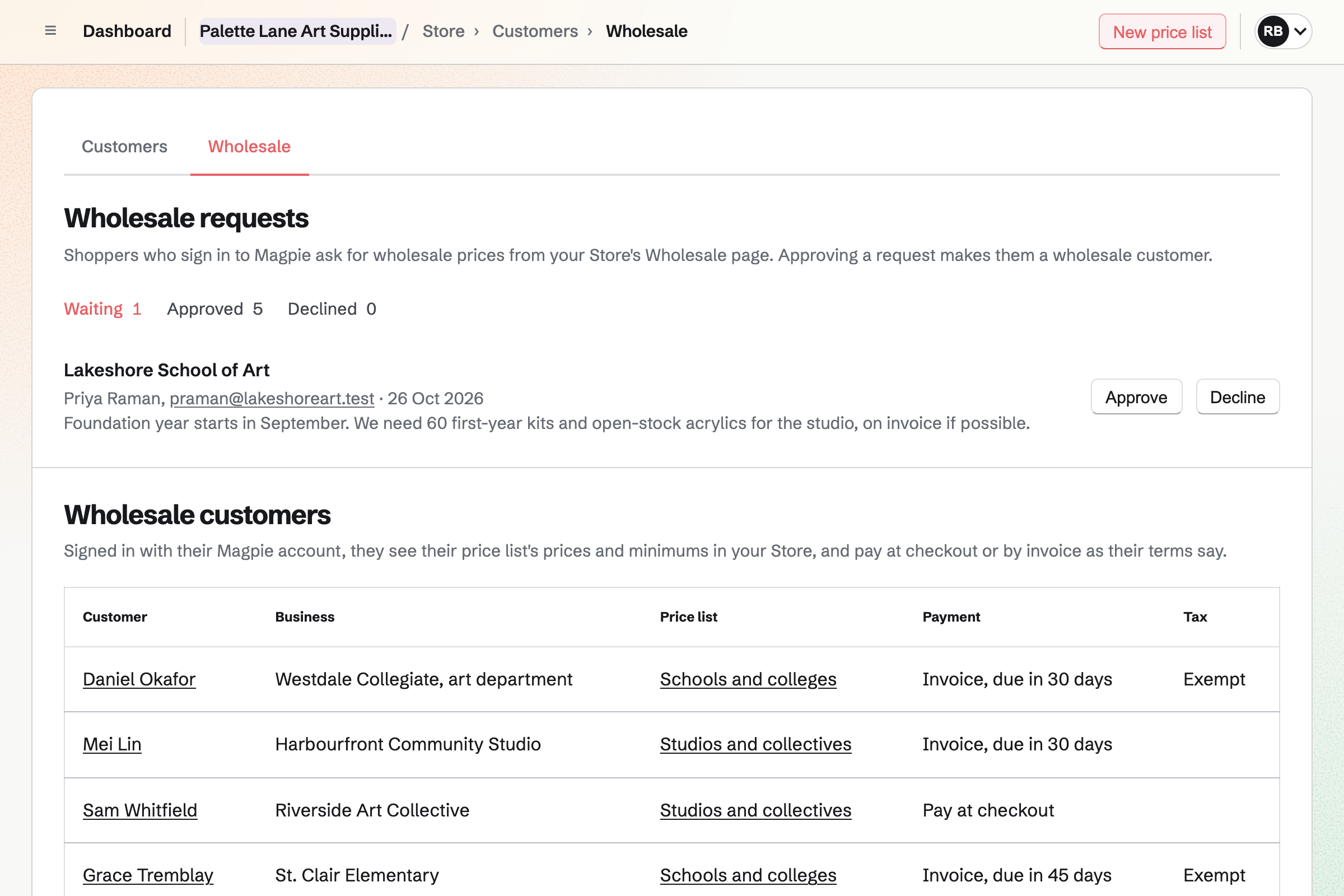Open the hamburger menu icon
Viewport: 1344px width, 896px height.
pos(50,31)
